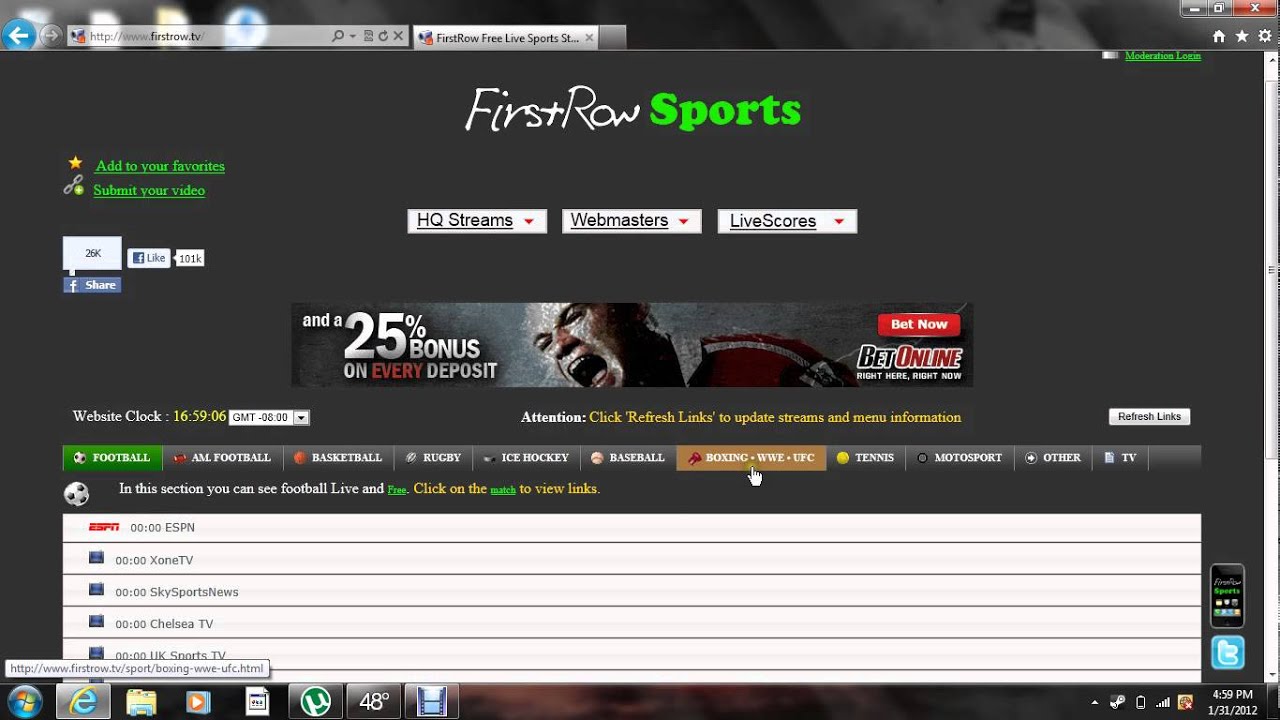Expand the Webmasters dropdown
The height and width of the screenshot is (720, 1280).
point(632,221)
